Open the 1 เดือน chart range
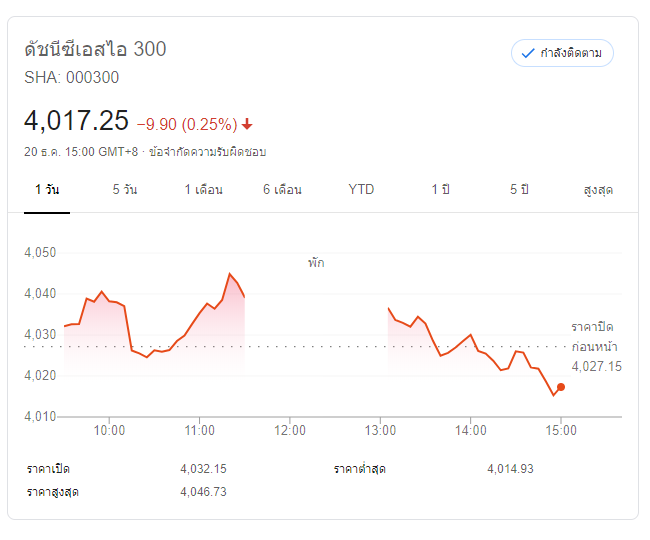This screenshot has width=650, height=540. 203,190
